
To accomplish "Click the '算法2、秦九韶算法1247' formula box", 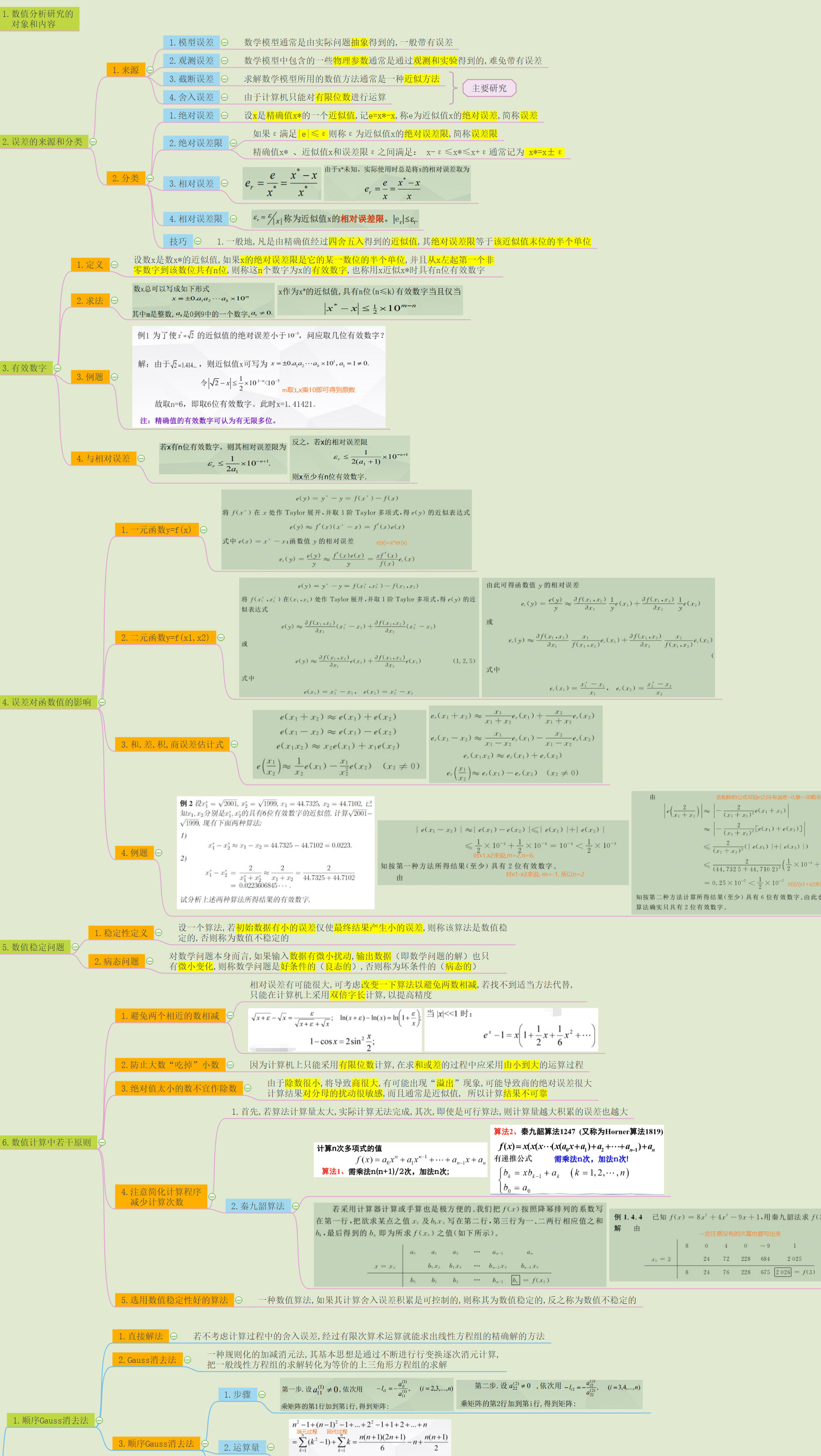I will tap(577, 1159).
